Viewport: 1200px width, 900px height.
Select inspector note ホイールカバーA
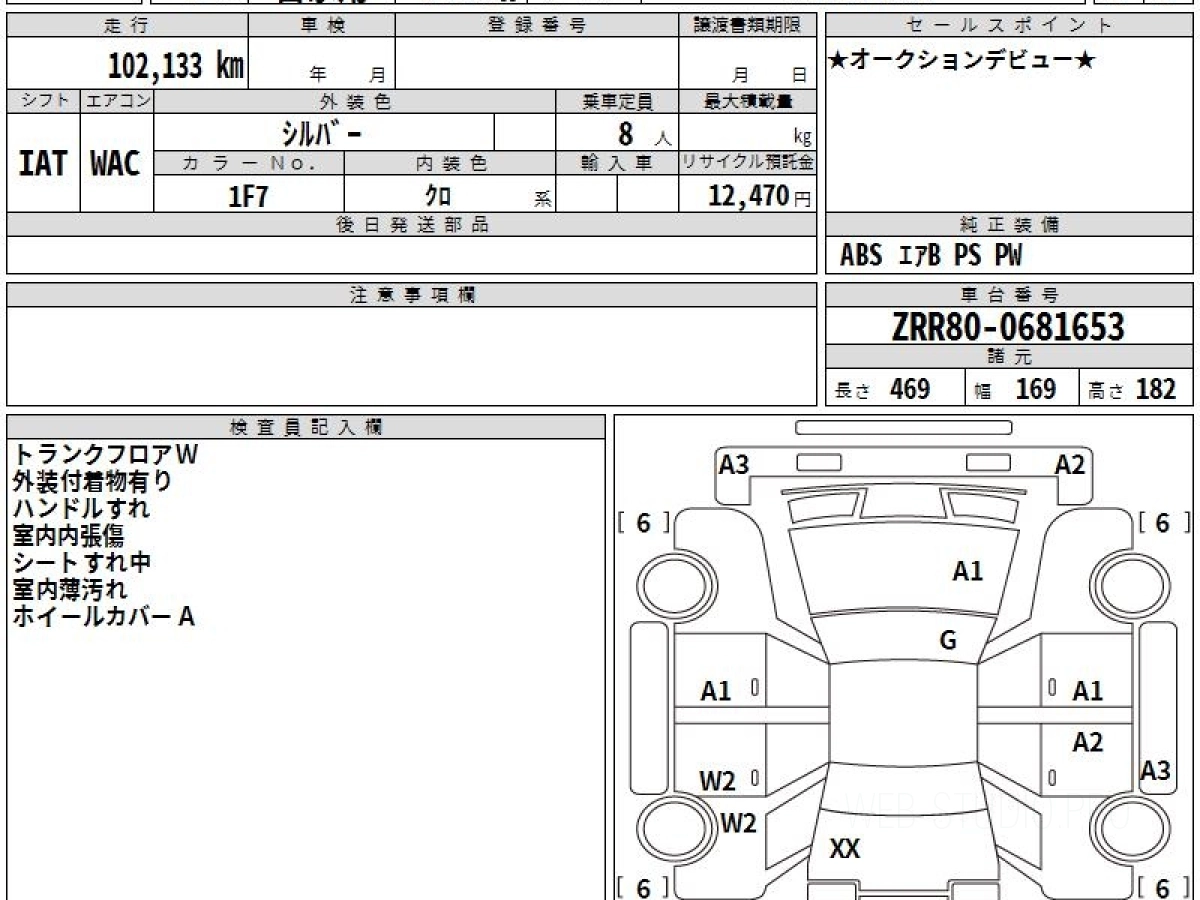click(x=103, y=616)
